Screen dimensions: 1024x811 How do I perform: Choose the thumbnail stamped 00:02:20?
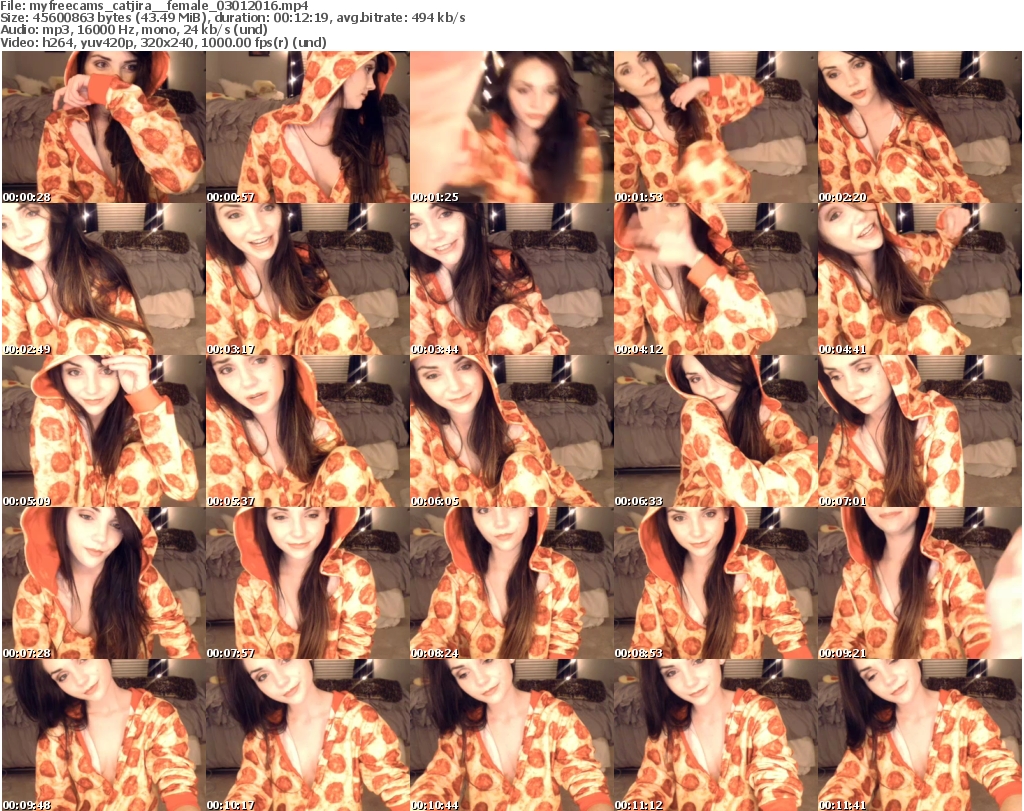pyautogui.click(x=920, y=127)
